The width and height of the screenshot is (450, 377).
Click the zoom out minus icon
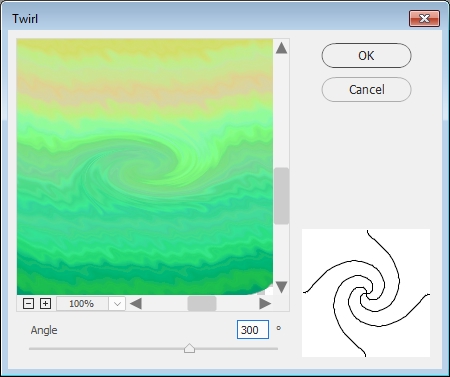[28, 304]
